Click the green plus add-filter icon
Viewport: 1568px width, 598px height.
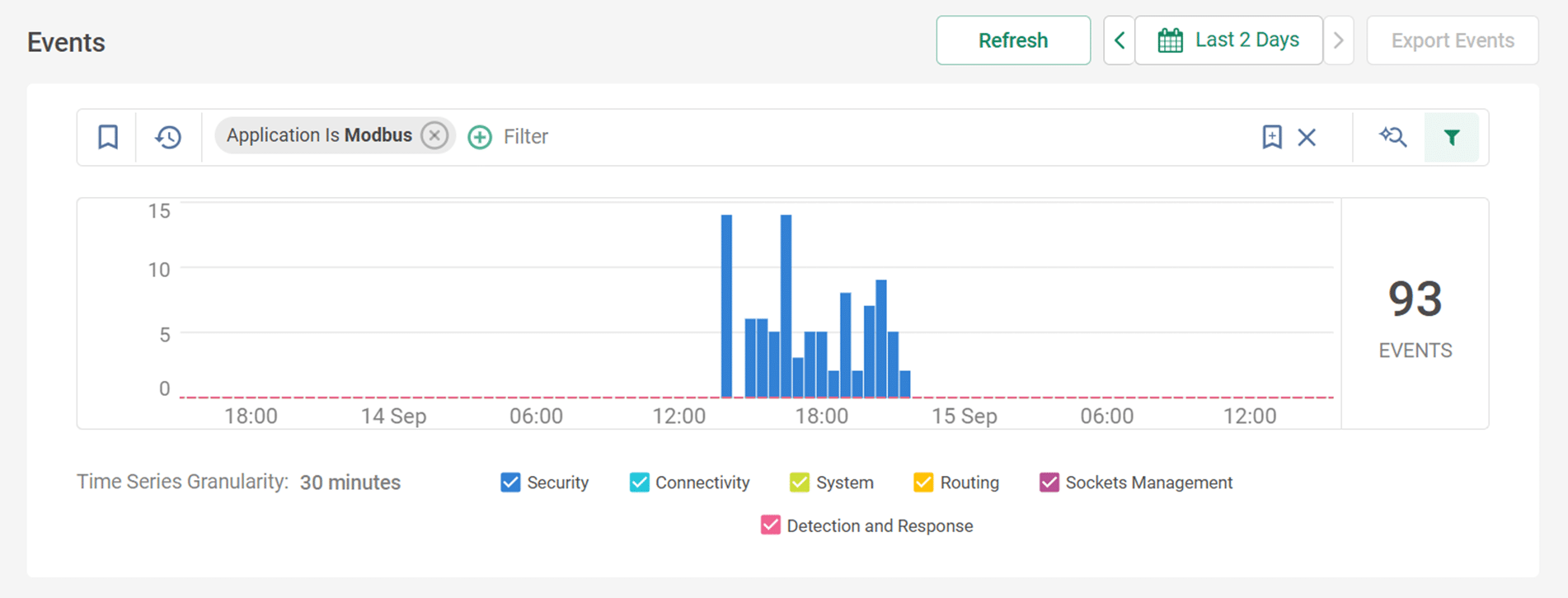480,137
